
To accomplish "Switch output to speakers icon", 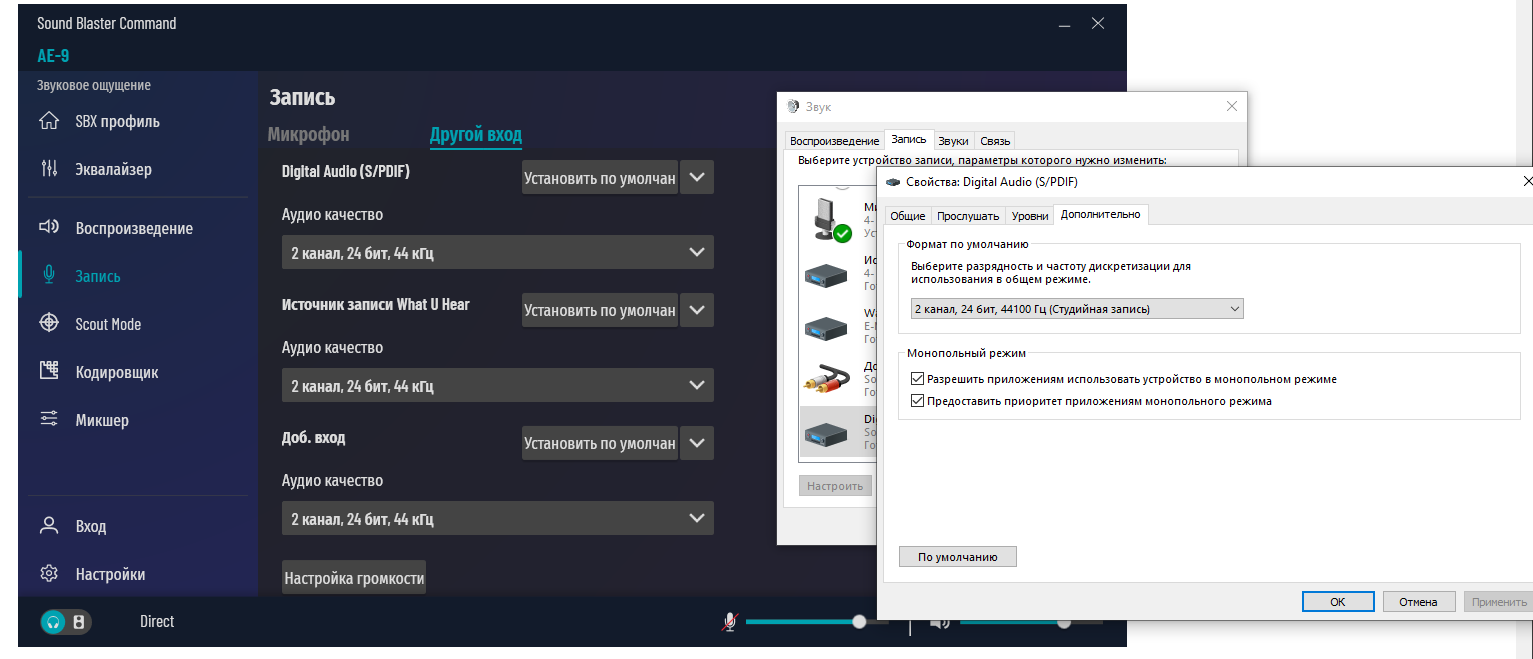I will pos(79,622).
